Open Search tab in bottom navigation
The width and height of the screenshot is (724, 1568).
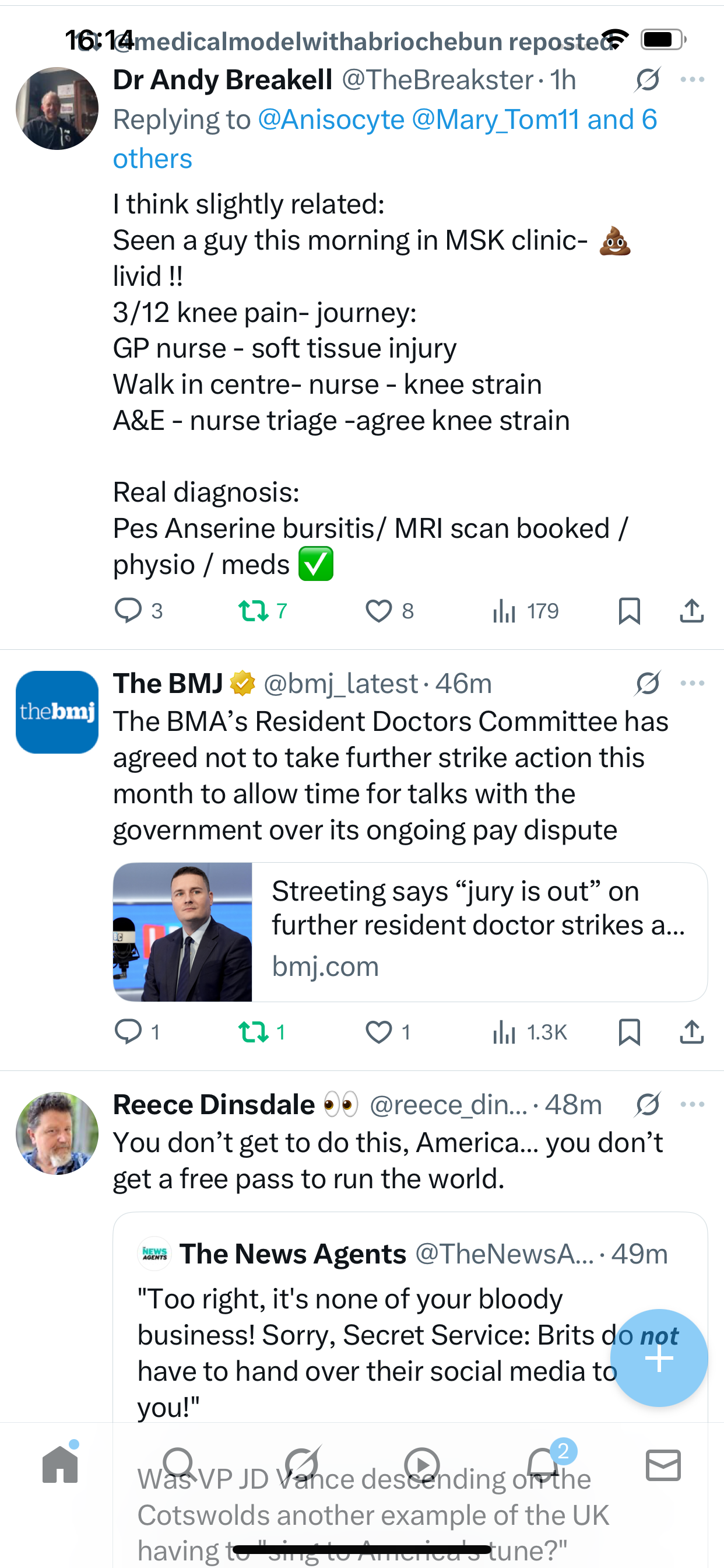click(179, 1464)
